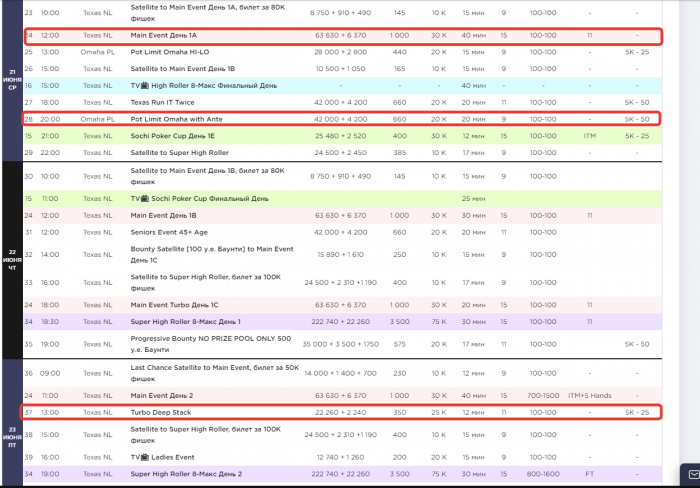The image size is (700, 488).
Task: Click the Turbo Deep Stack event name
Action: (161, 412)
